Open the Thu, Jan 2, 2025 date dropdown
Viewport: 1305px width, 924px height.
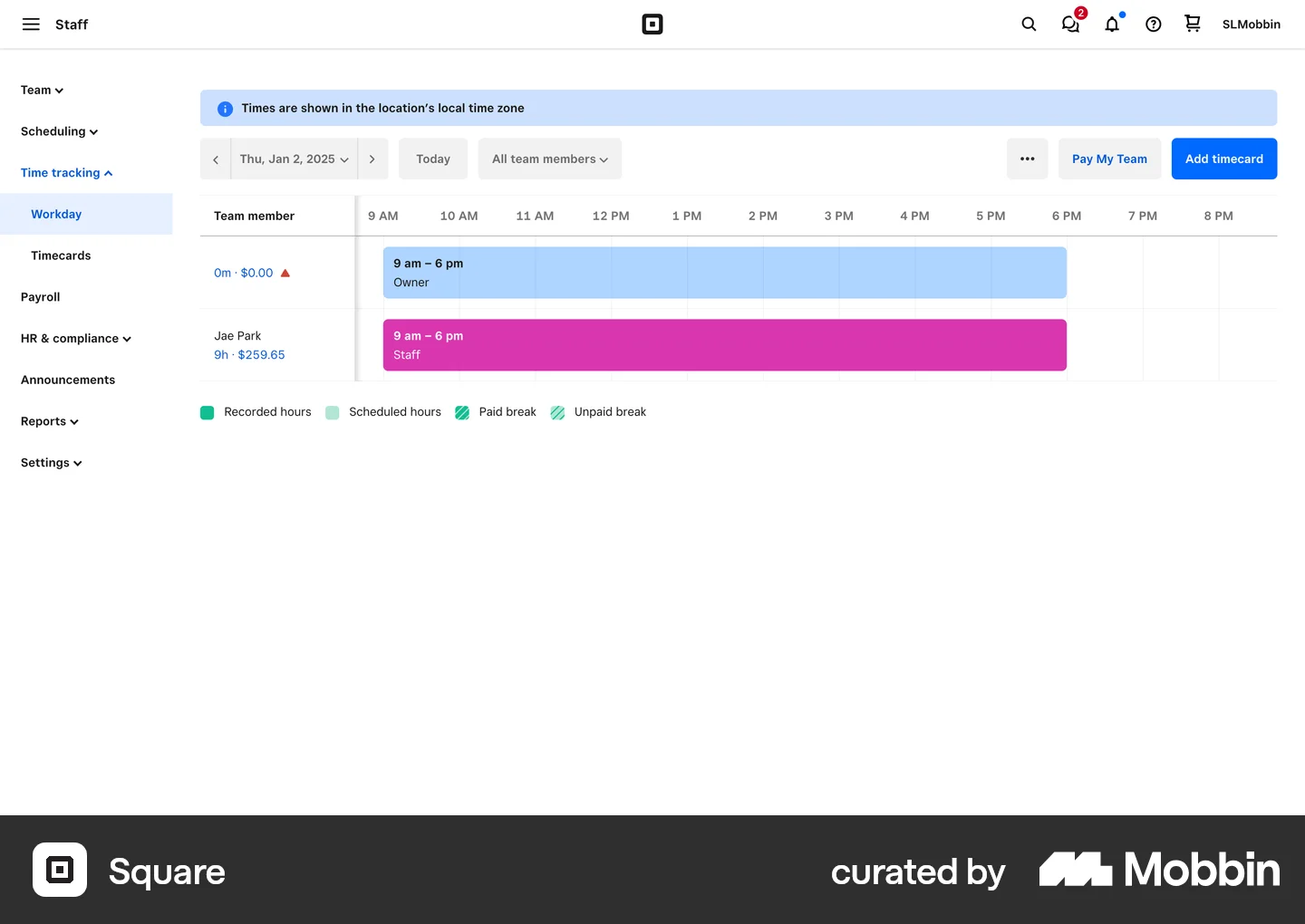tap(295, 159)
